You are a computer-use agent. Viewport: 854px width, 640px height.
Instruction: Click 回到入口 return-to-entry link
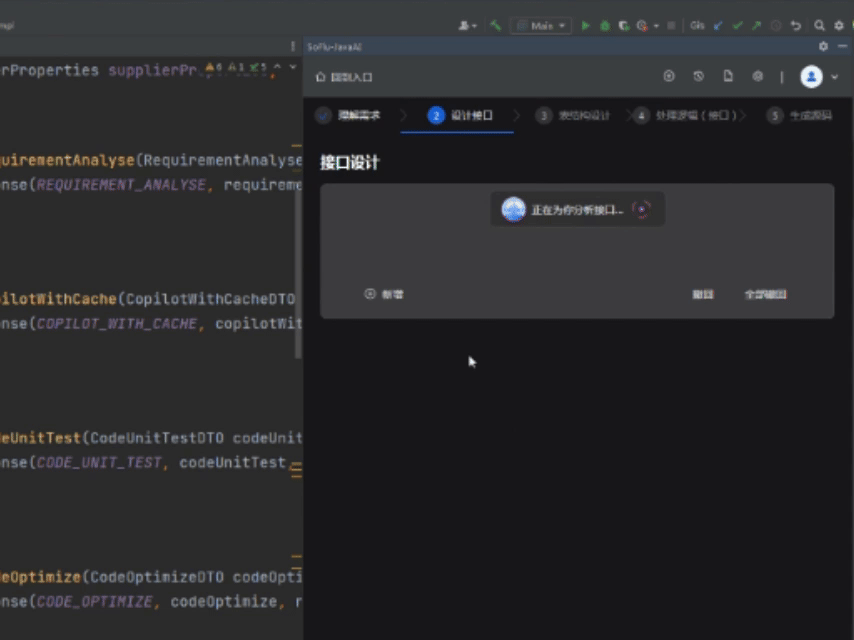click(x=351, y=77)
